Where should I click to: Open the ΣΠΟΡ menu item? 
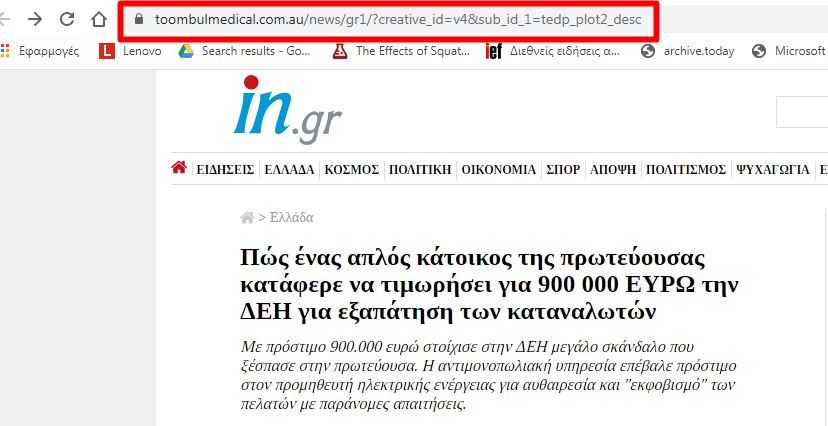coord(563,170)
